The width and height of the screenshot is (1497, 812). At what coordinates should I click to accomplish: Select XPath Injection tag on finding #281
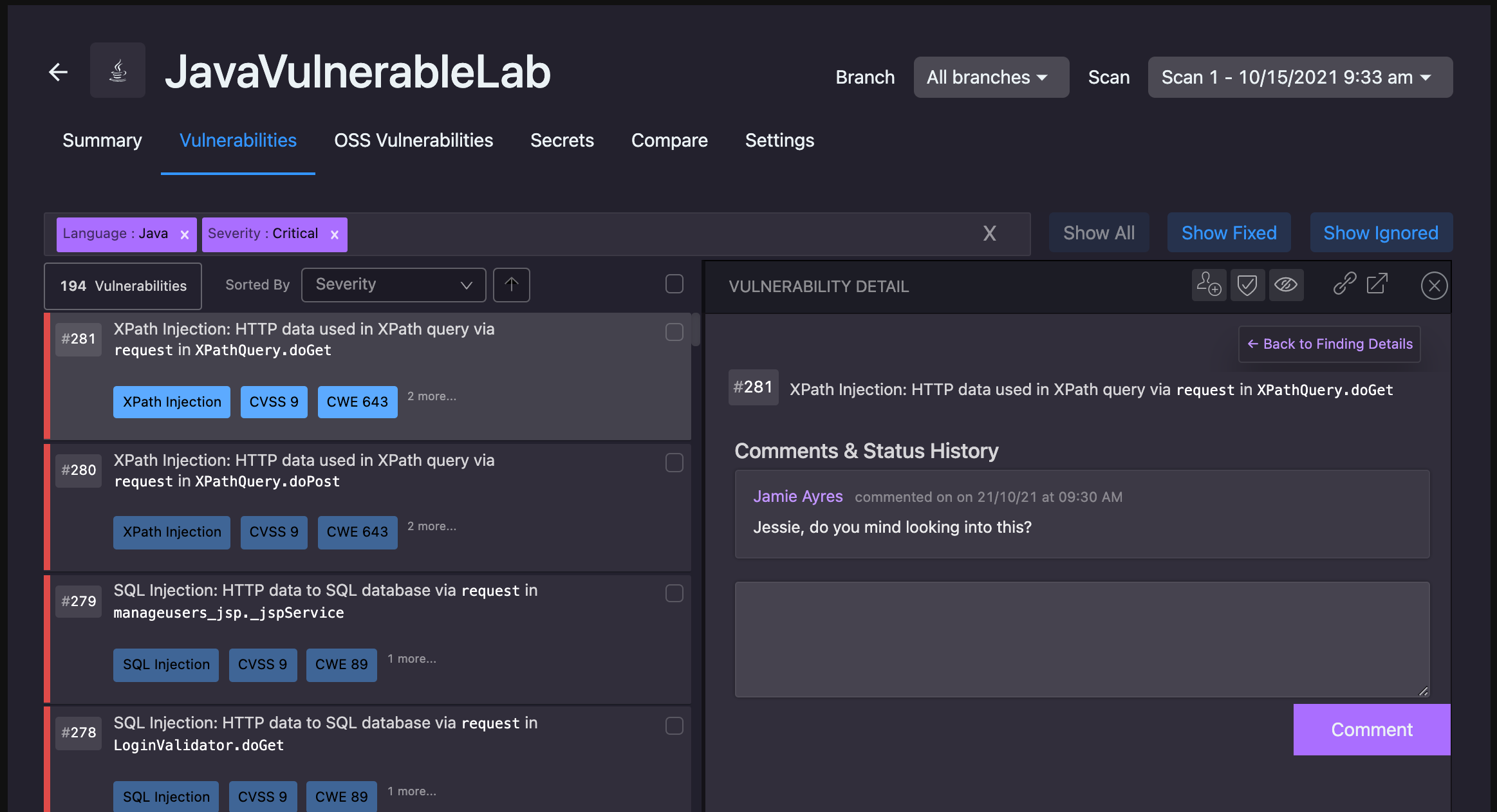172,402
